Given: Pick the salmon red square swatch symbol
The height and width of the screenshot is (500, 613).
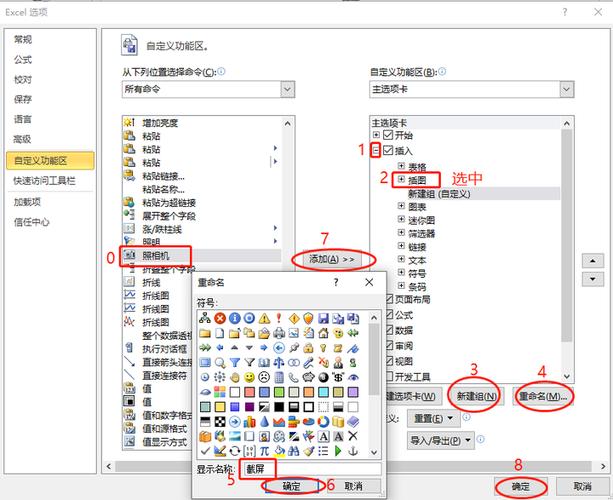Looking at the screenshot, I should [x=249, y=392].
